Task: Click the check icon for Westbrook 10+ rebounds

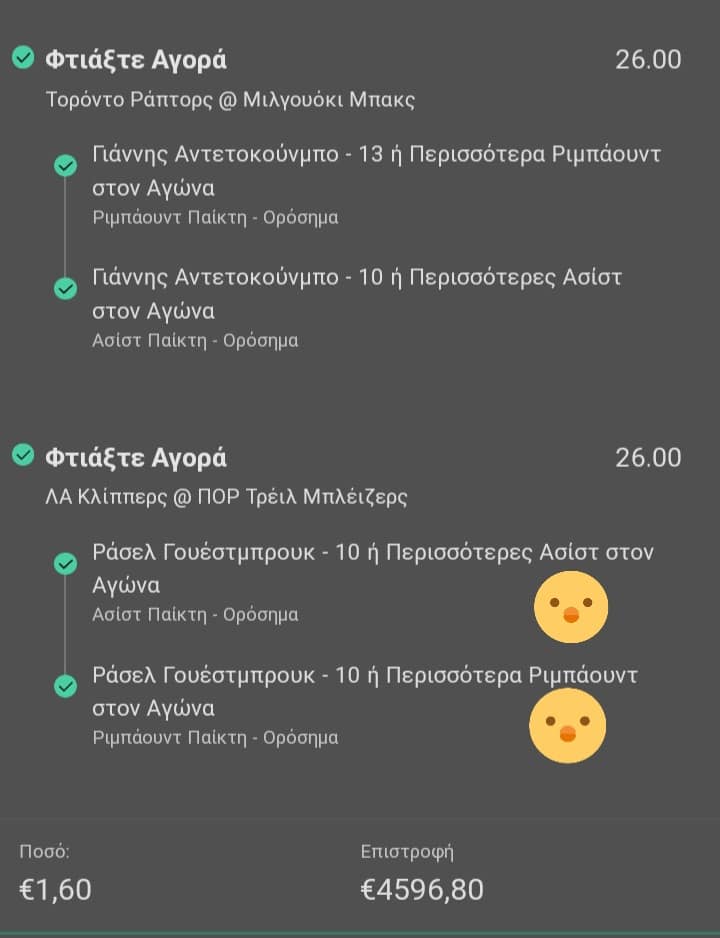Action: pyautogui.click(x=66, y=686)
